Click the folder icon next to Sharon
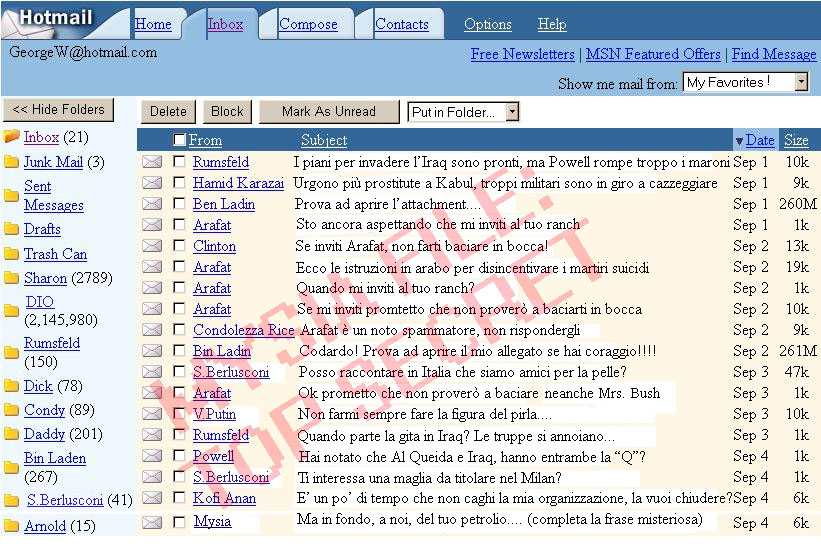Image resolution: width=821 pixels, height=544 pixels. [11, 278]
